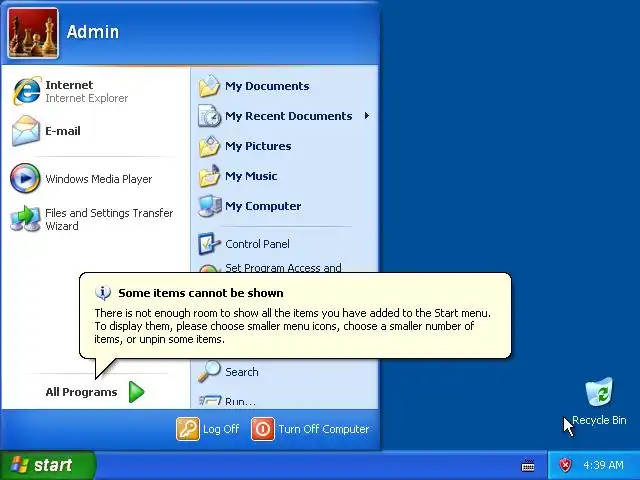Launch Windows Media Player label
Screen dimensions: 640x480
click(x=99, y=179)
